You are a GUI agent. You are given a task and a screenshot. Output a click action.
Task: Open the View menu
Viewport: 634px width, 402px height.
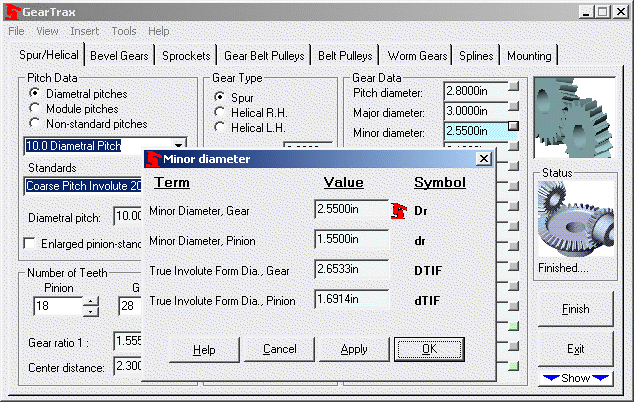coord(47,31)
